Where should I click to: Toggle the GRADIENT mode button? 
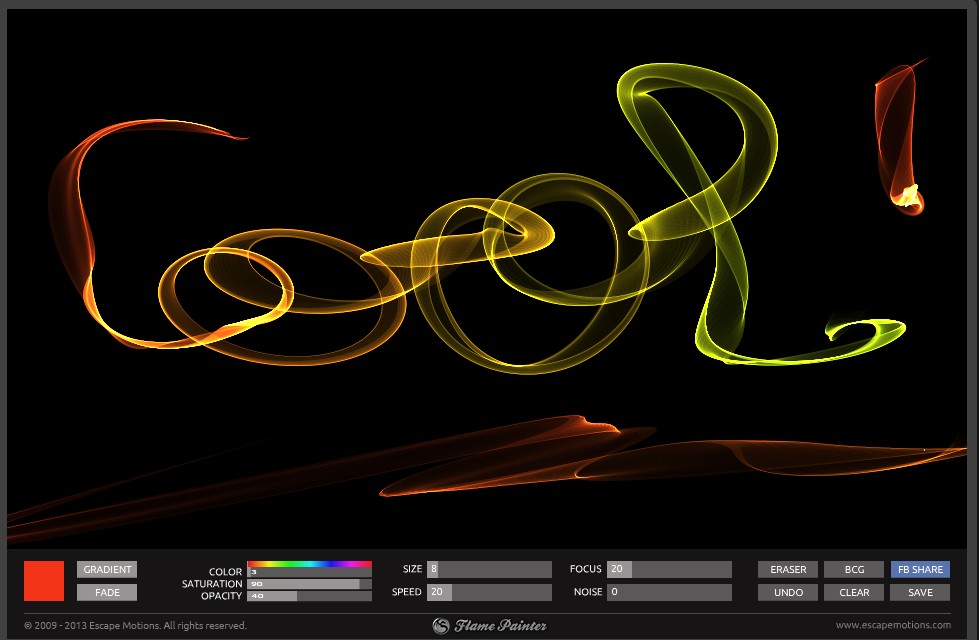[107, 570]
